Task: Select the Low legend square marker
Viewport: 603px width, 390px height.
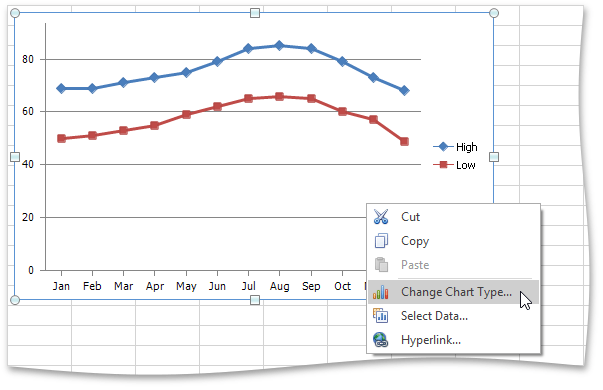Action: coord(443,165)
